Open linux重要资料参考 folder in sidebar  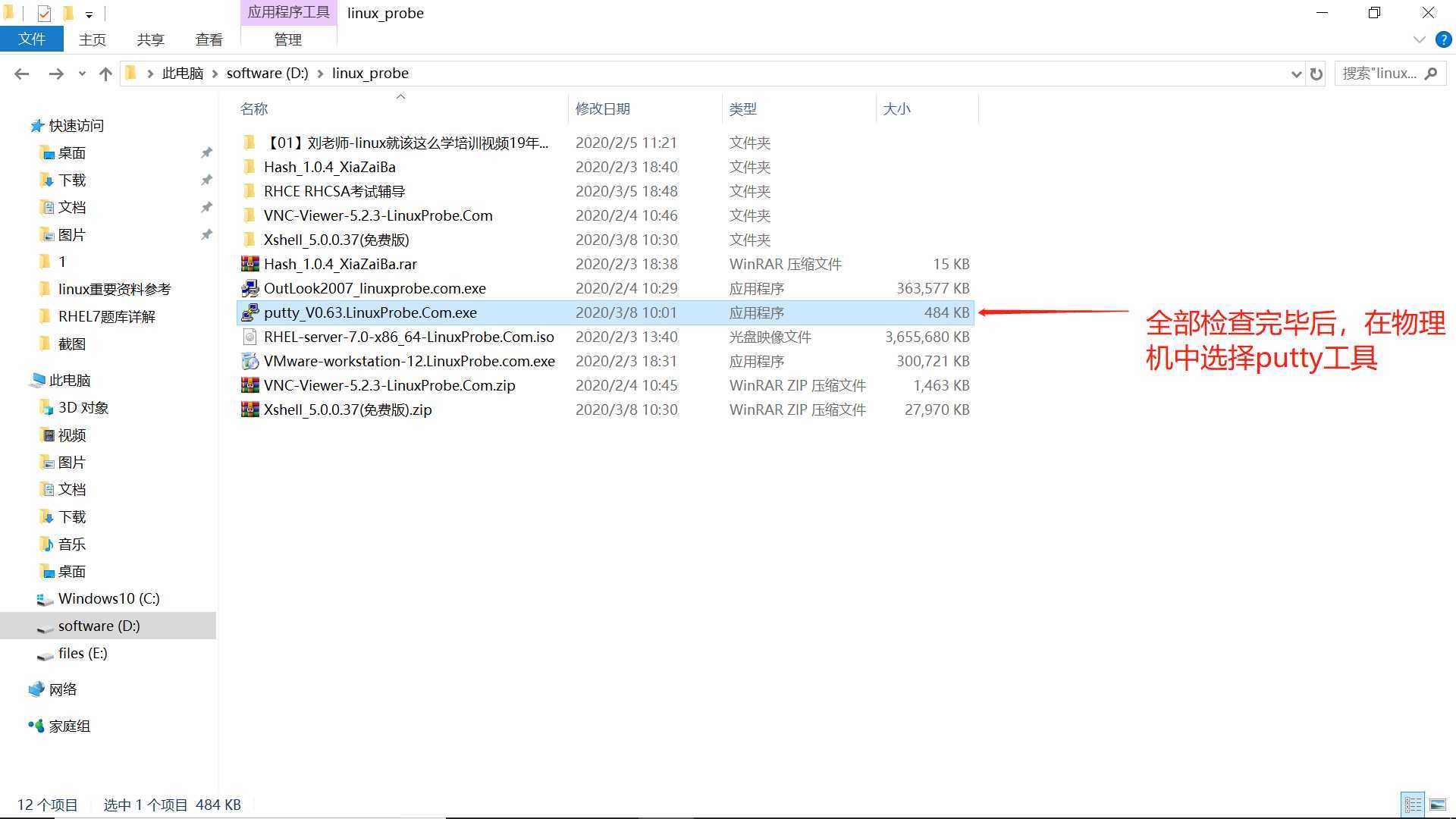pos(115,289)
